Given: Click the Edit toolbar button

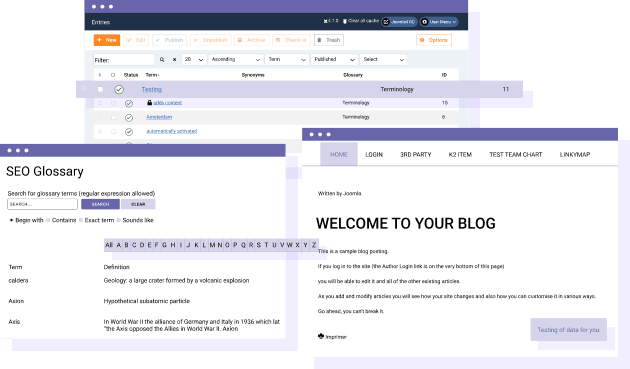Looking at the screenshot, I should click(136, 40).
